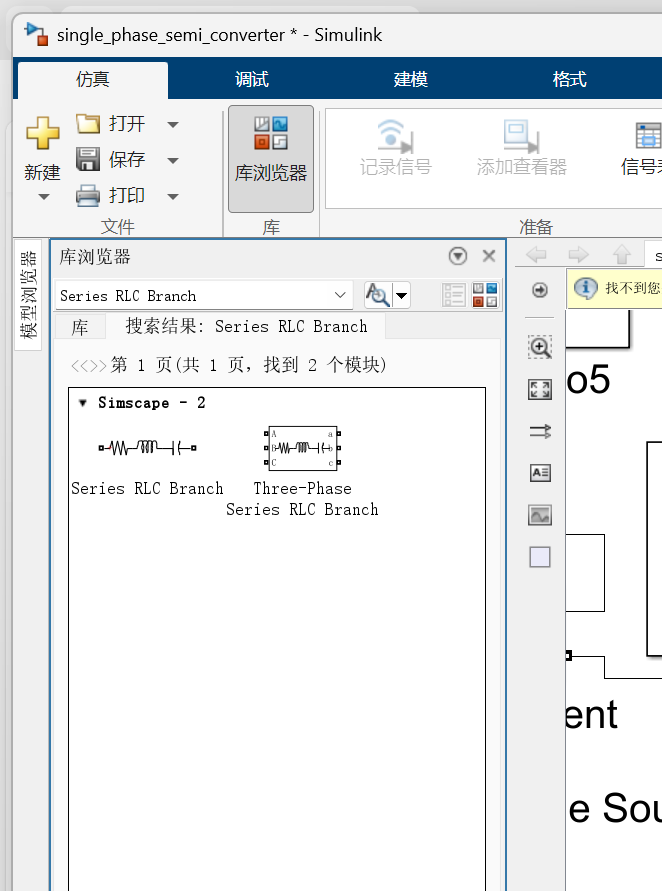This screenshot has width=662, height=891.
Task: Click the previous page arrows in results
Action: tap(80, 365)
